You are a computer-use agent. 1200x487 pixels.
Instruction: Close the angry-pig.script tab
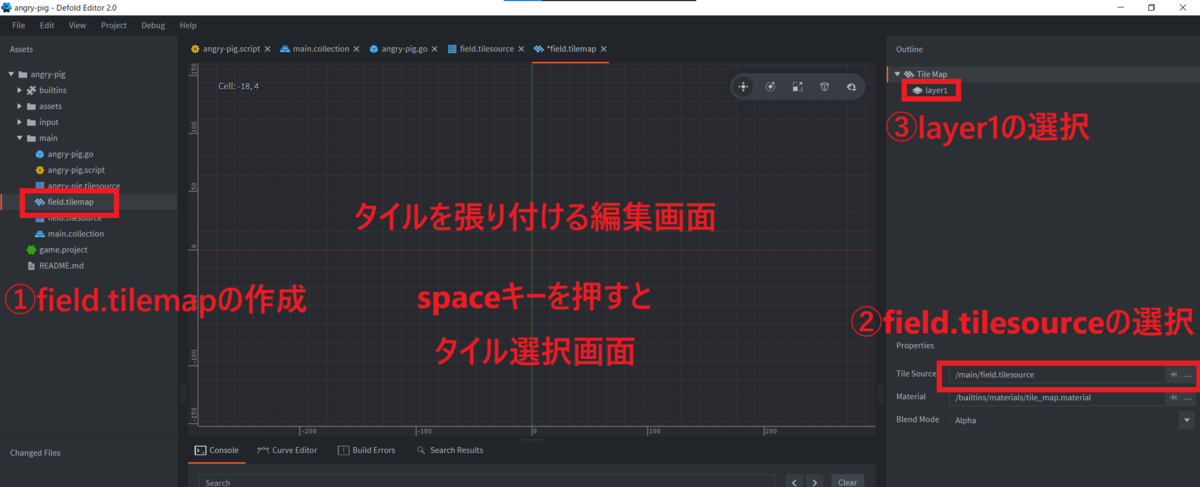(x=267, y=49)
